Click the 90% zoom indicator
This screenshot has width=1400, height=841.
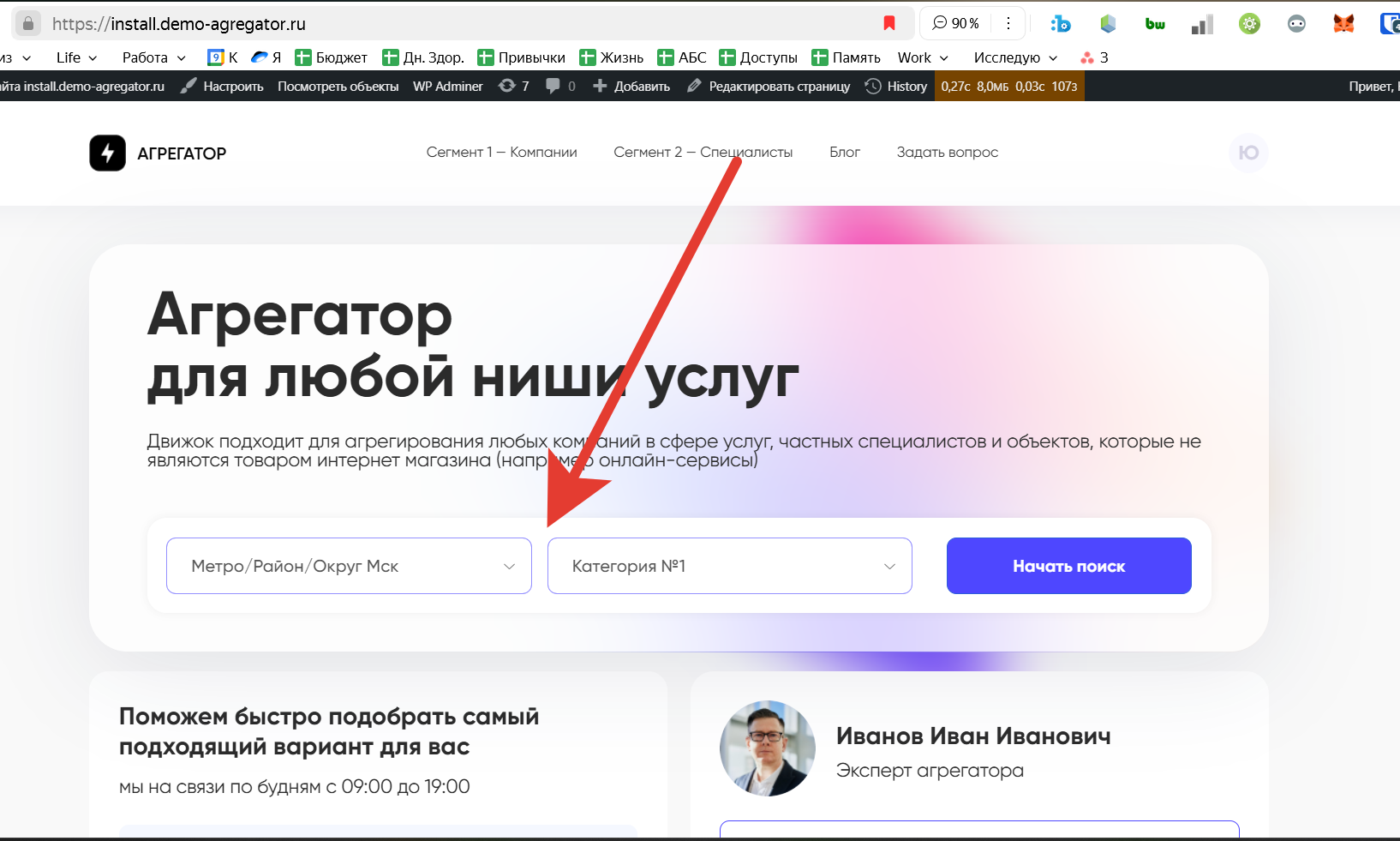[956, 23]
